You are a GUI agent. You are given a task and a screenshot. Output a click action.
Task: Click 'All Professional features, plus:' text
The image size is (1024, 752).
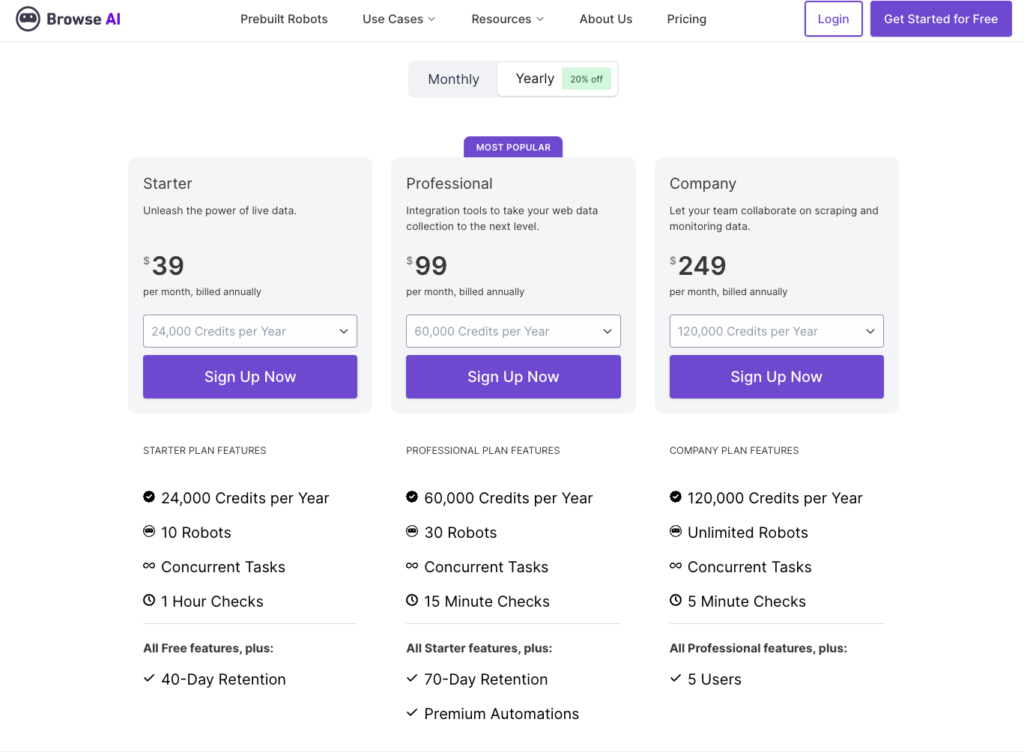[758, 648]
